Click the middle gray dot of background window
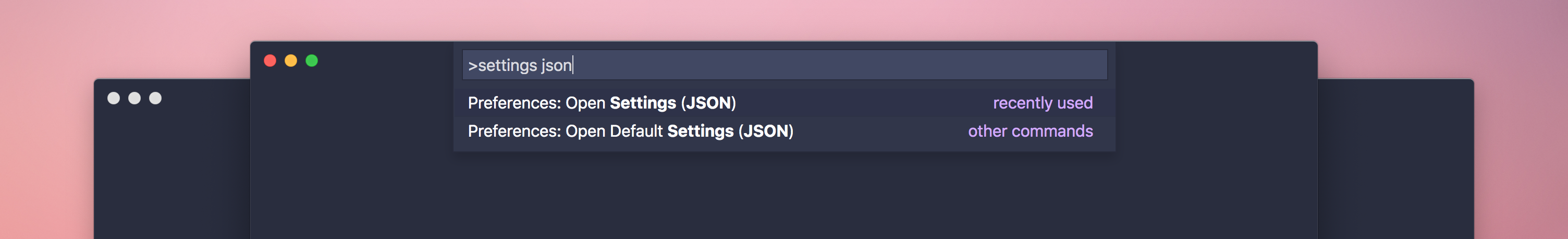 (x=134, y=98)
